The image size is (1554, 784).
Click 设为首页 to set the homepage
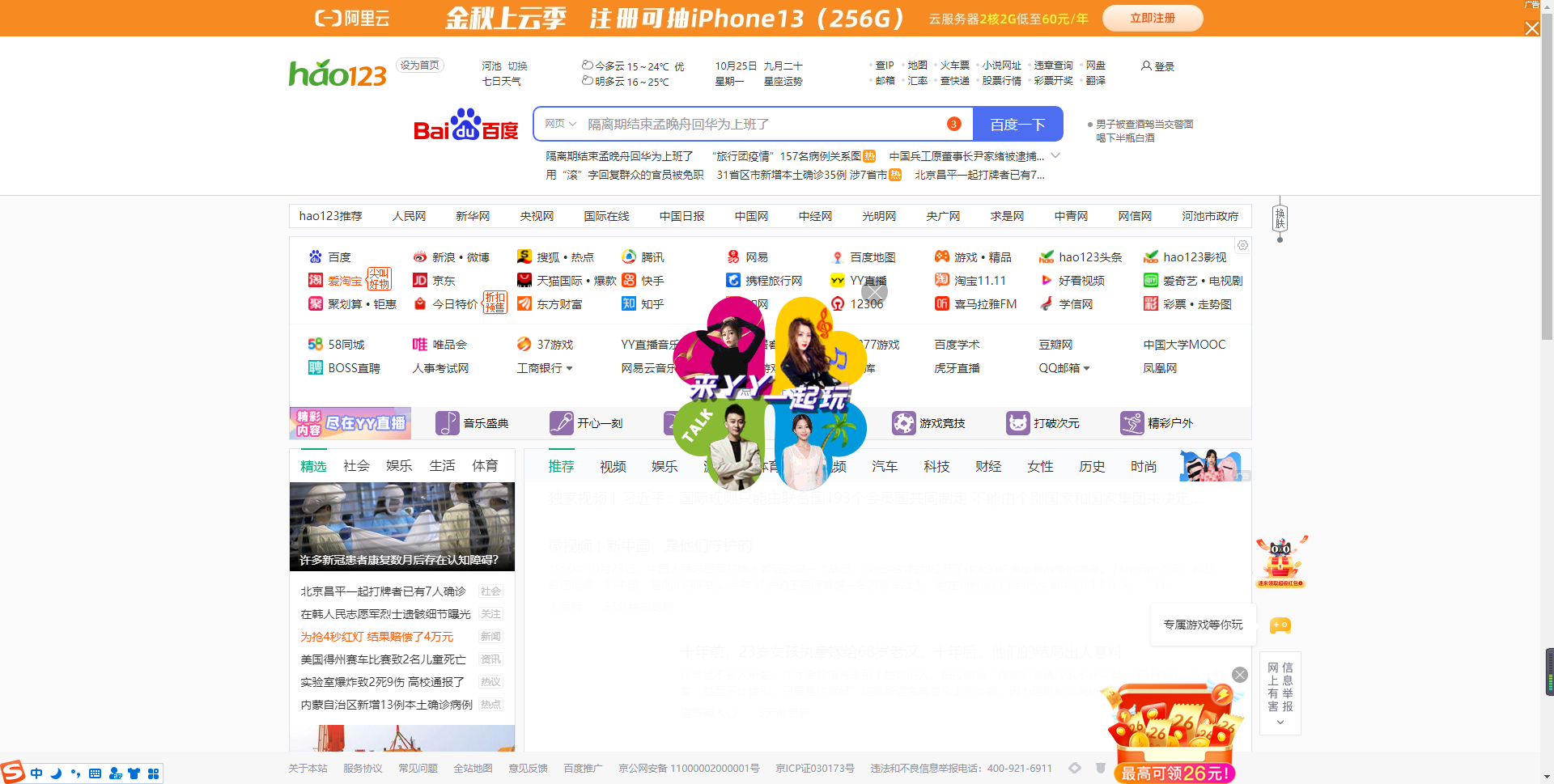(x=420, y=66)
